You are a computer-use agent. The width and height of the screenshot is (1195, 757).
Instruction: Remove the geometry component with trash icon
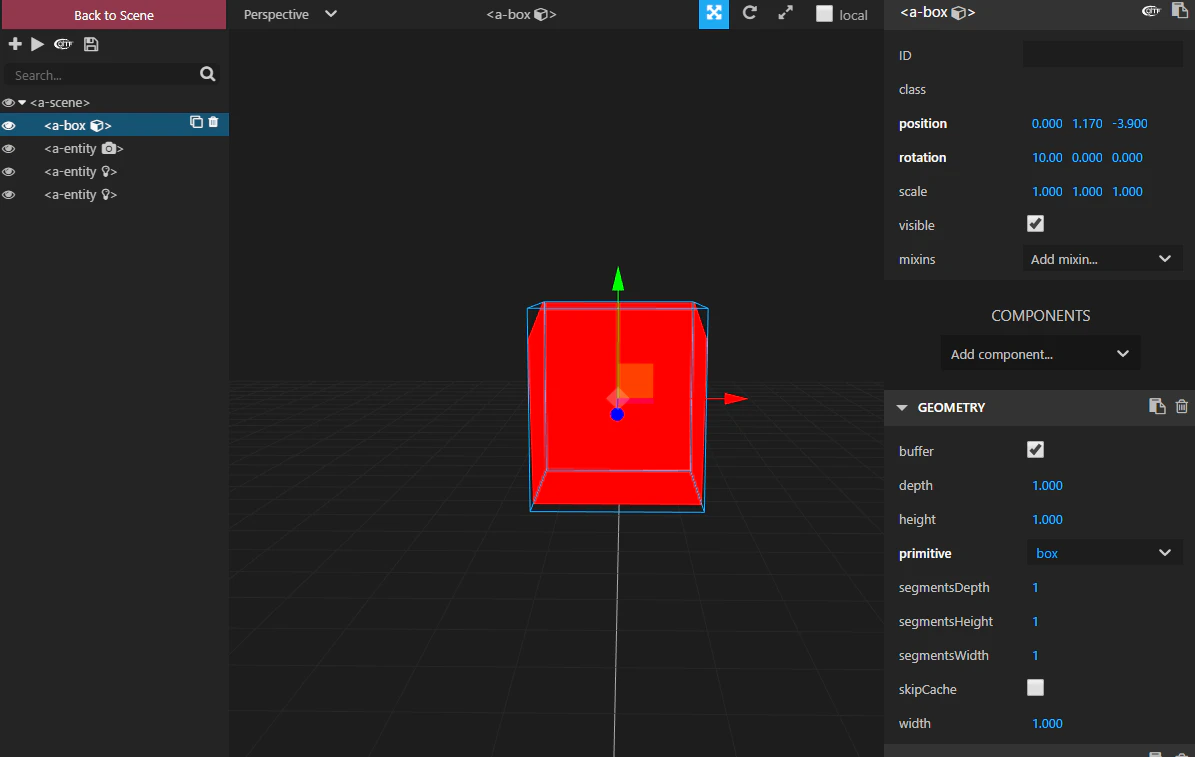click(x=1181, y=406)
